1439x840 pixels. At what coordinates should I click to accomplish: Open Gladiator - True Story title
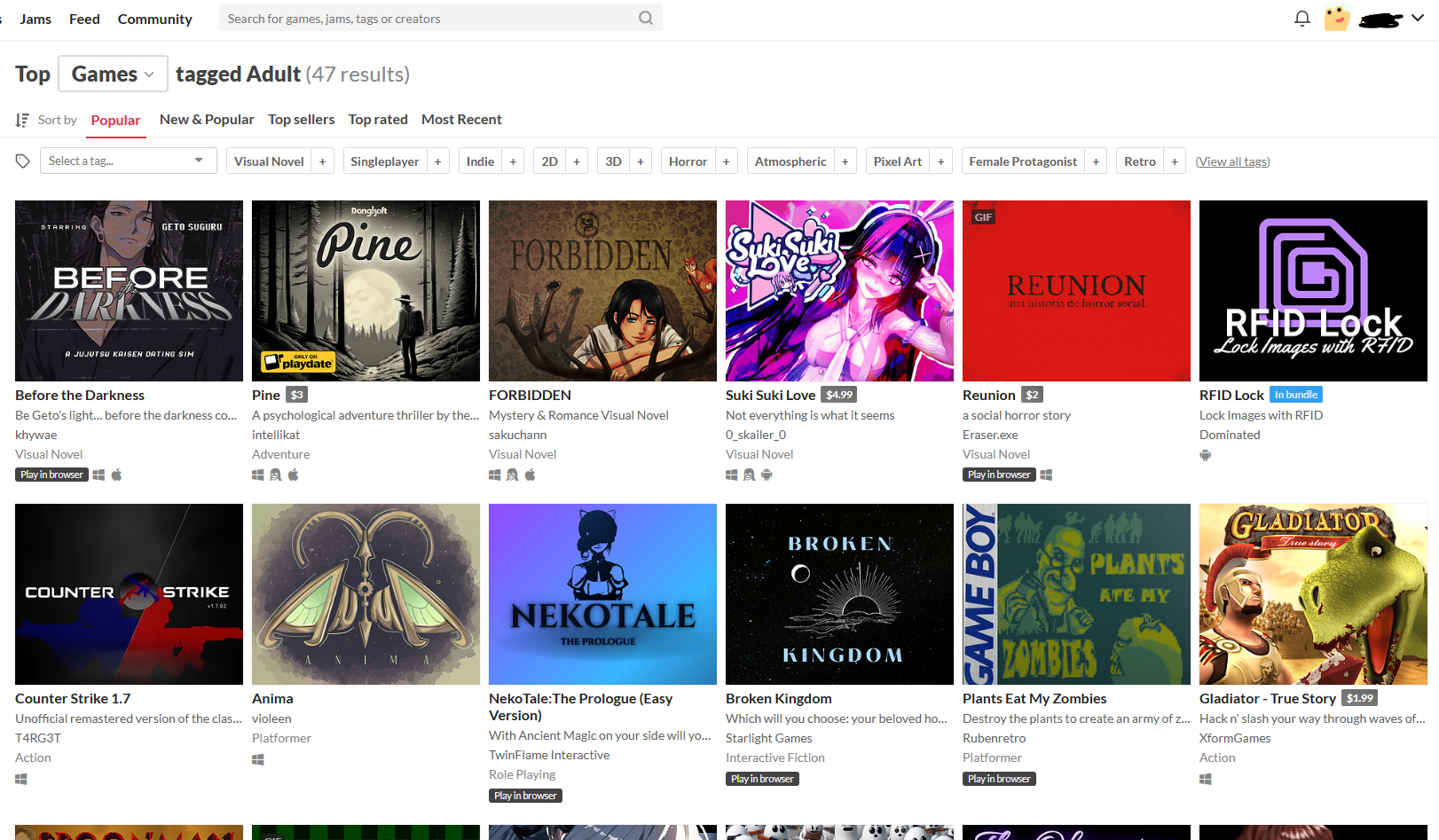1268,698
